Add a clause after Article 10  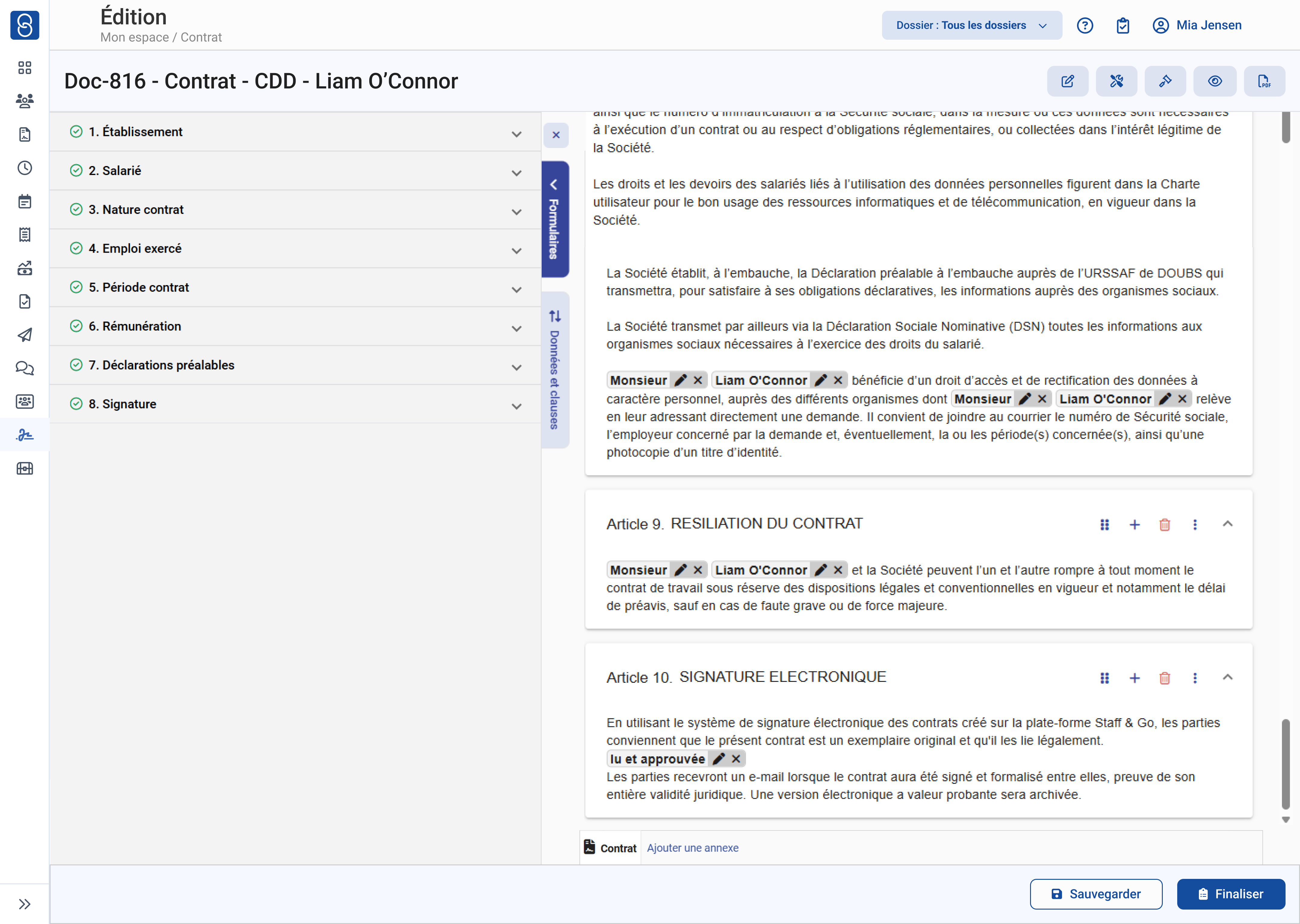tap(1134, 678)
